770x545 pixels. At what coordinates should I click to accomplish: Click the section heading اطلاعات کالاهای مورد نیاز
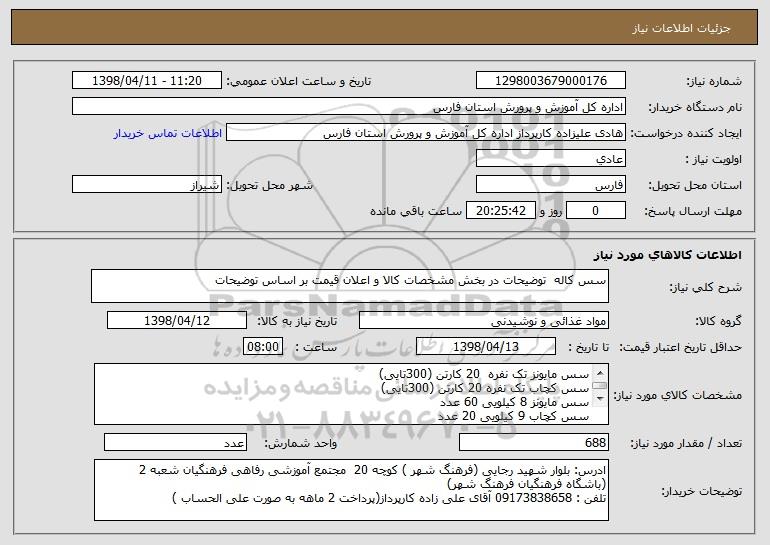click(667, 255)
